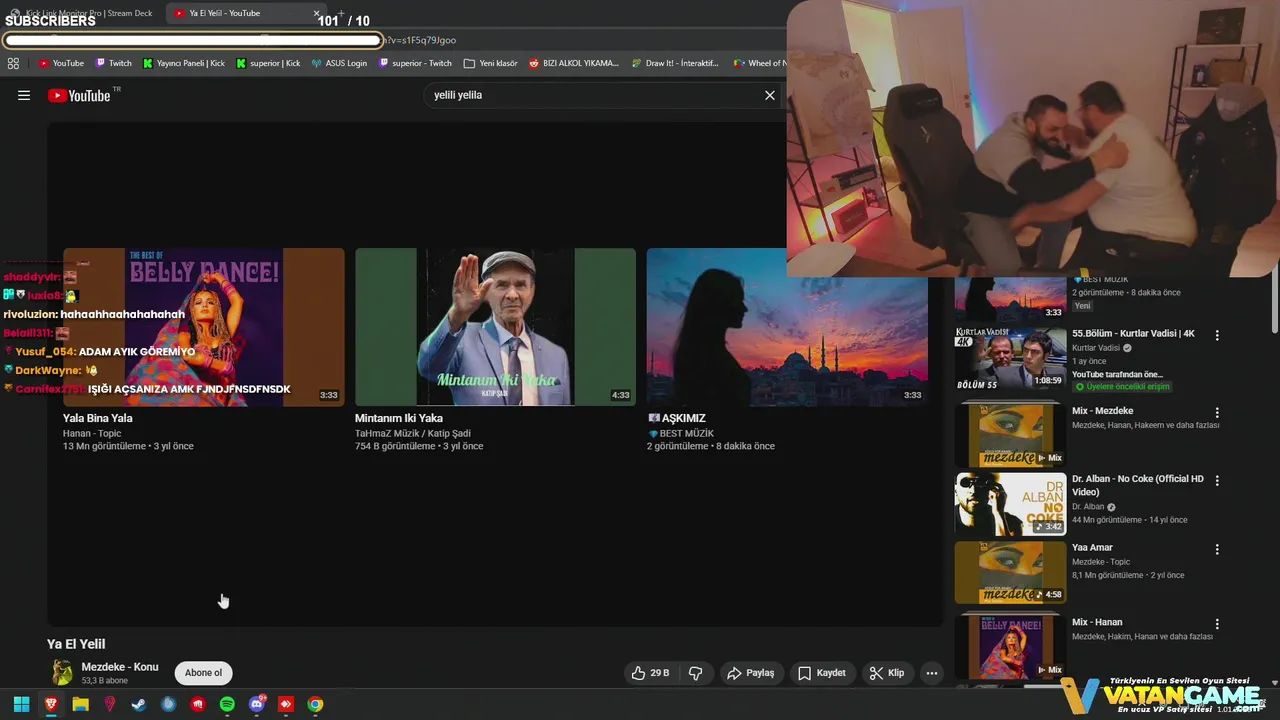Create a clip with Klip button
This screenshot has height=720, width=1280.
click(x=886, y=673)
